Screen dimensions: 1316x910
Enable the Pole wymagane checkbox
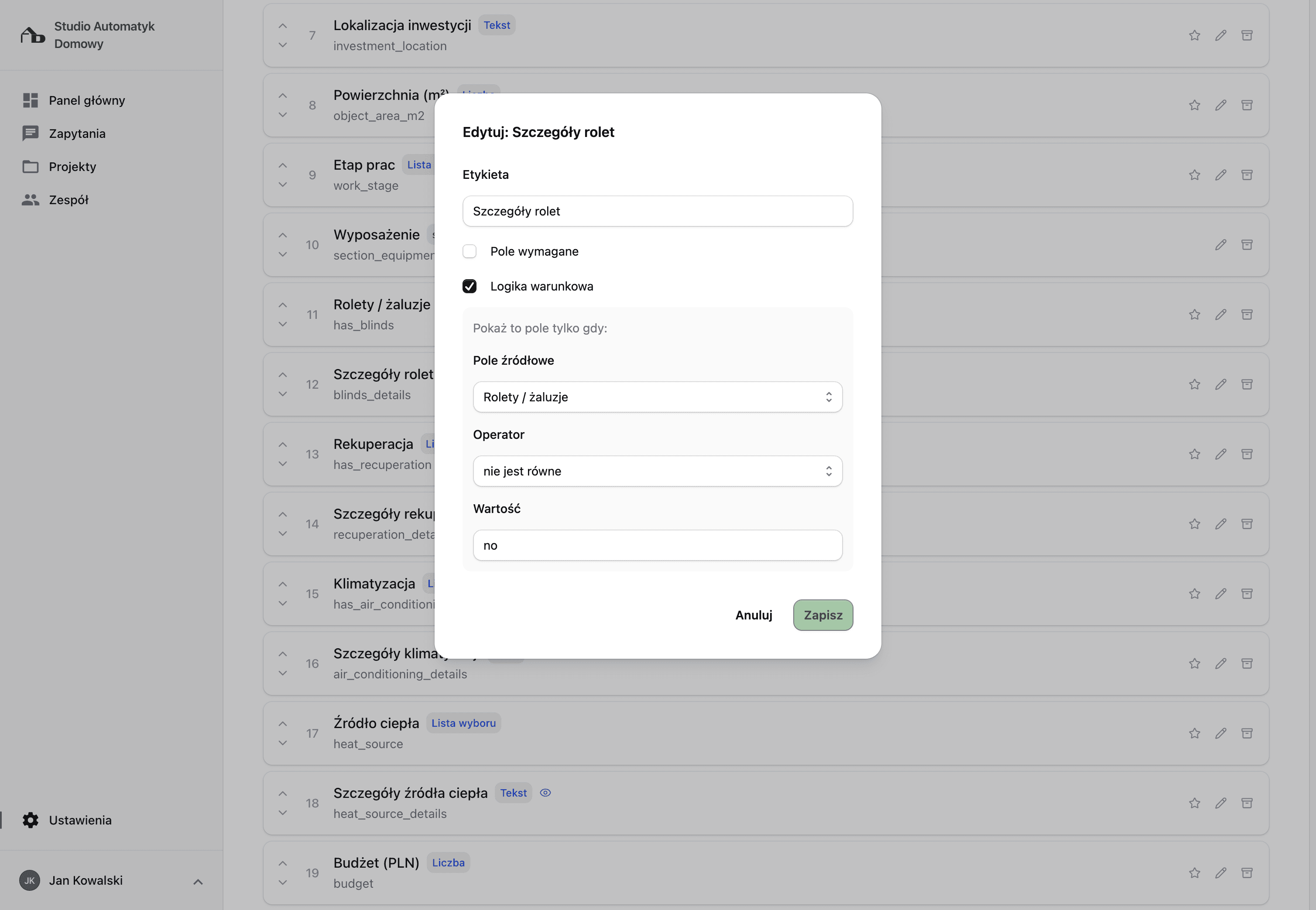[x=469, y=251]
